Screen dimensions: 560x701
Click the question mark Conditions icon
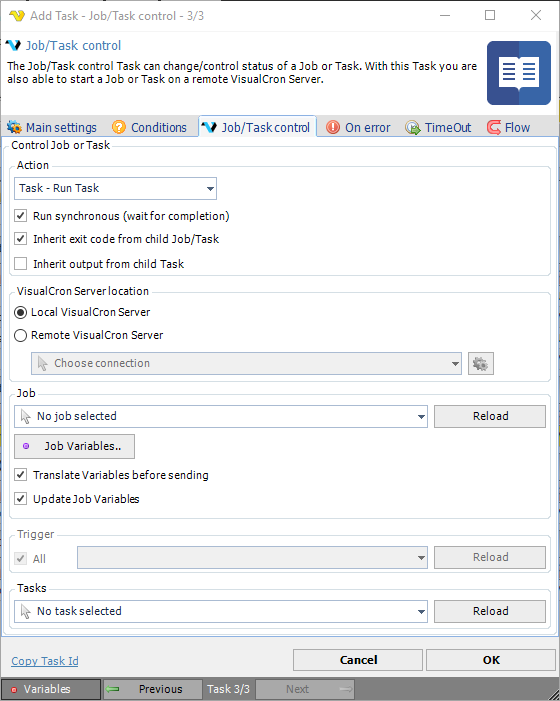pyautogui.click(x=119, y=127)
